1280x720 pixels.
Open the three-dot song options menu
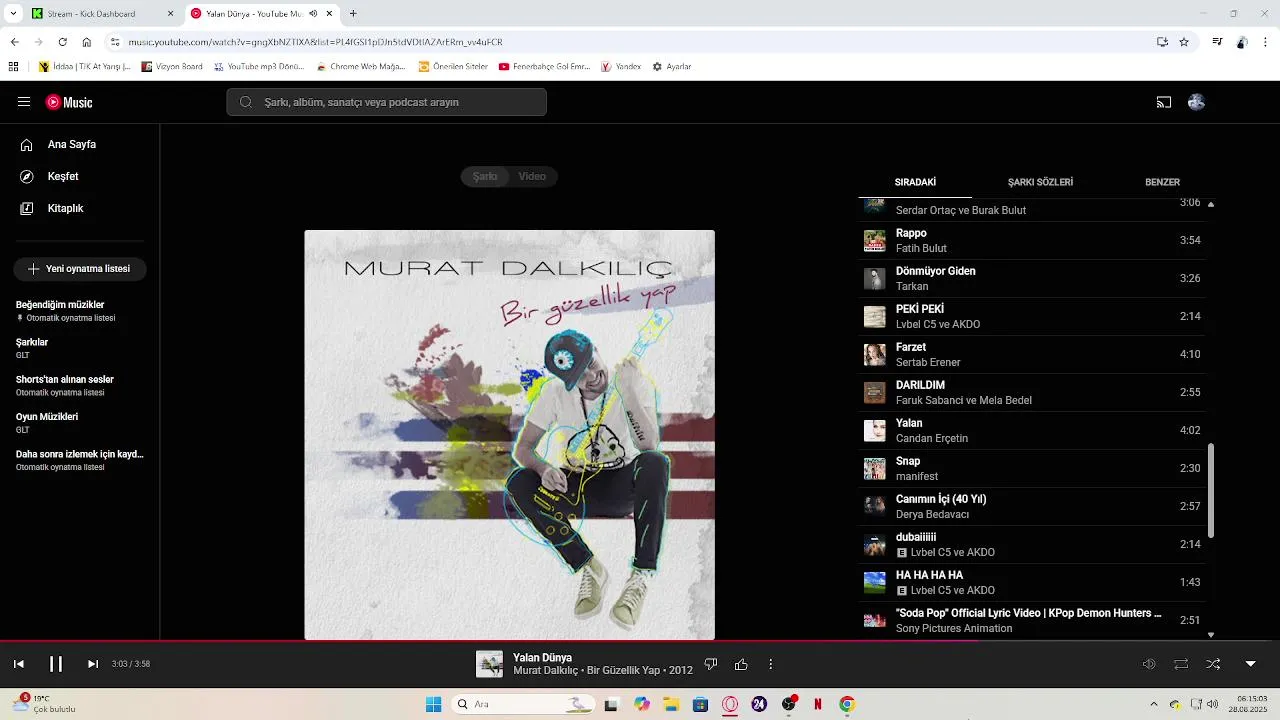pyautogui.click(x=771, y=664)
